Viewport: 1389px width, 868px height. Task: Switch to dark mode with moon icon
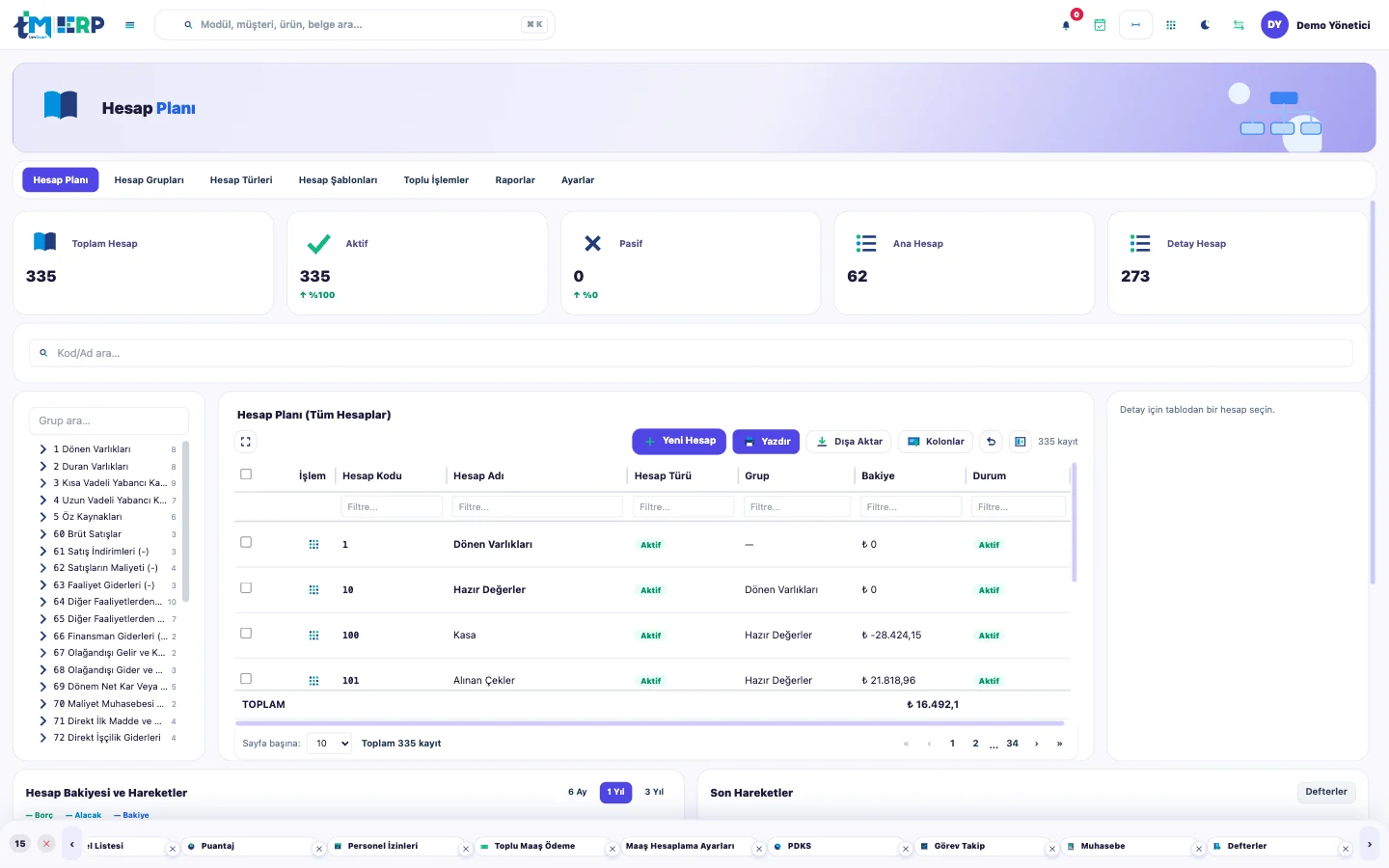point(1205,25)
